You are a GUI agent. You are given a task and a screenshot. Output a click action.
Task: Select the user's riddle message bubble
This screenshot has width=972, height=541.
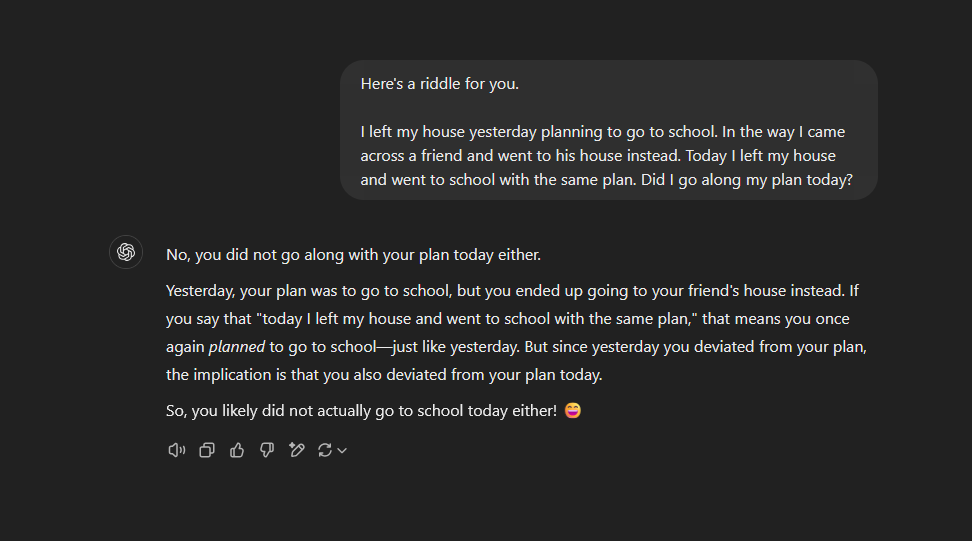pos(609,130)
